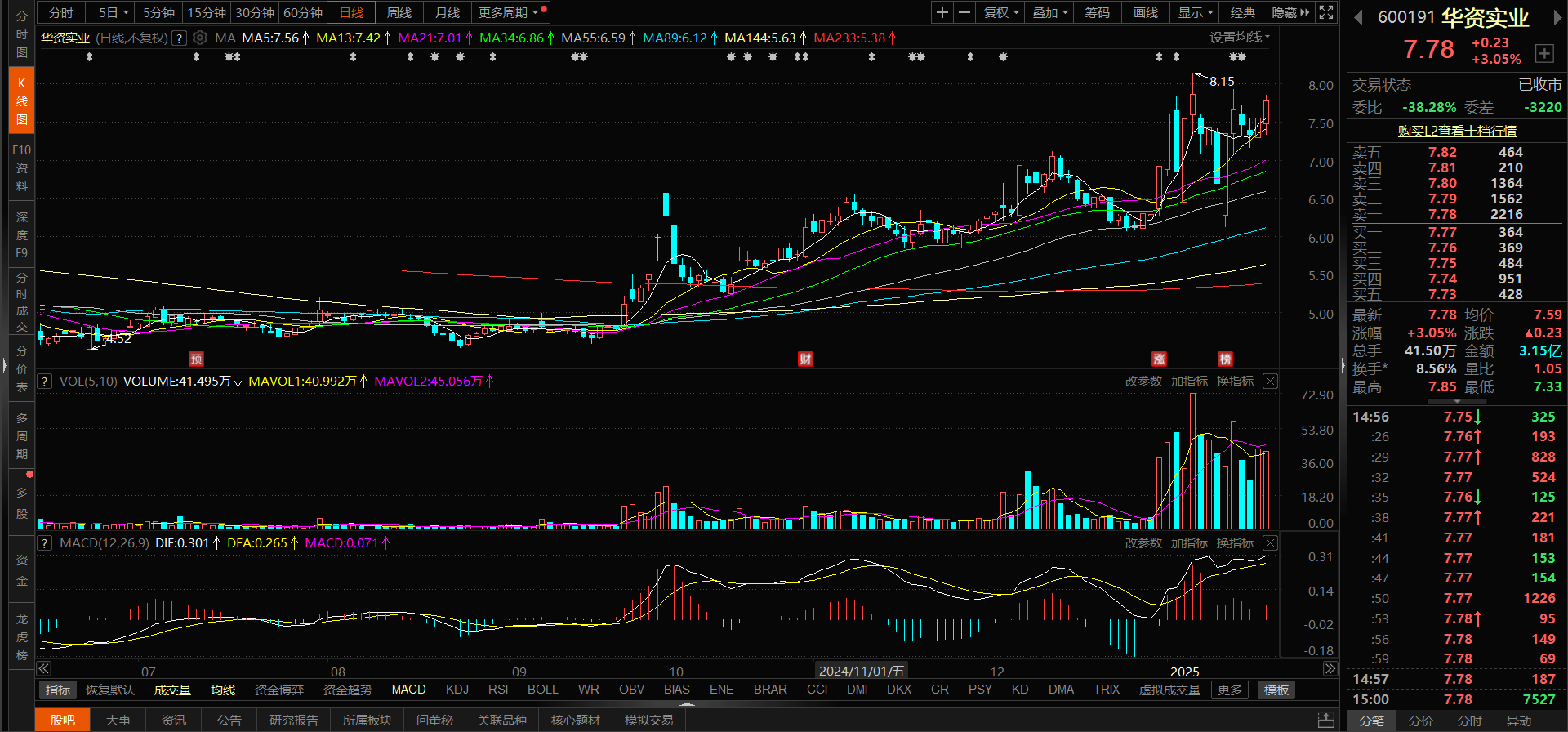
Task: Go to next stock with right arrow
Action: click(1557, 18)
